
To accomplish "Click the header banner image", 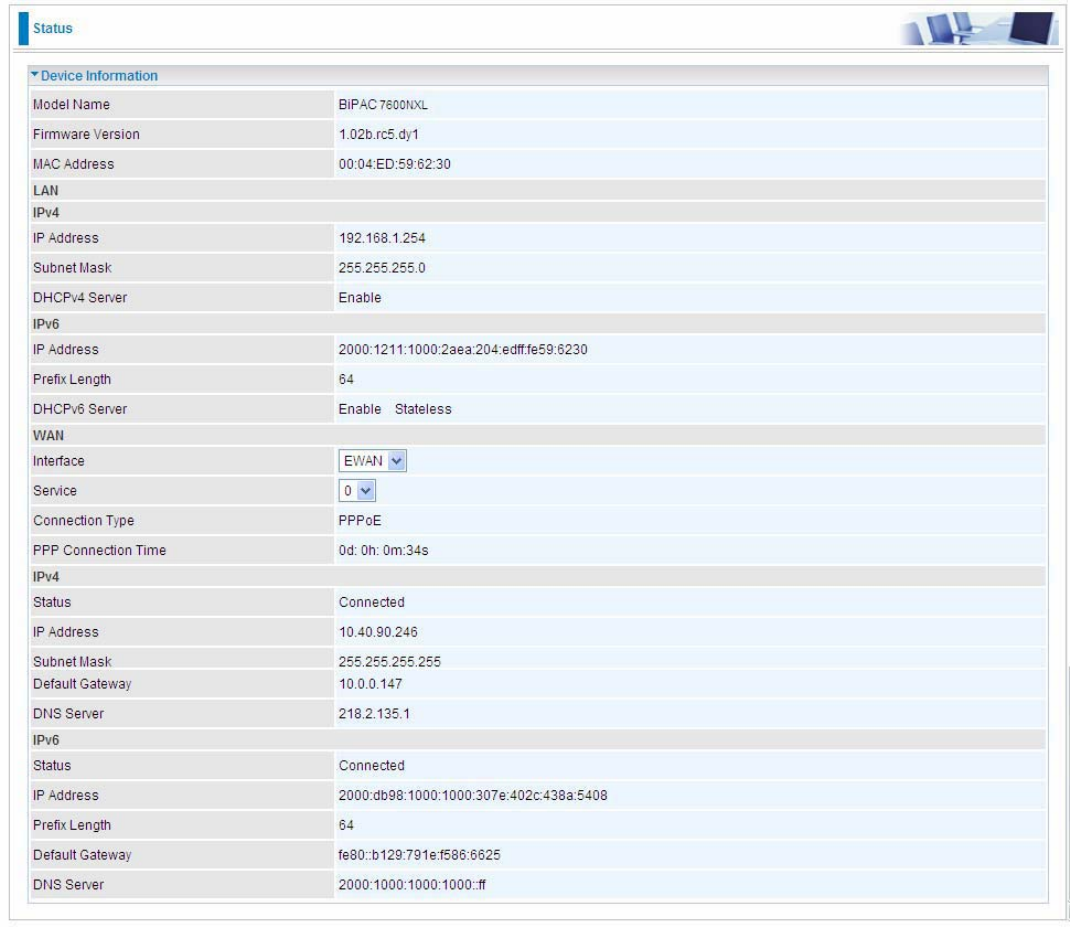I will click(980, 28).
